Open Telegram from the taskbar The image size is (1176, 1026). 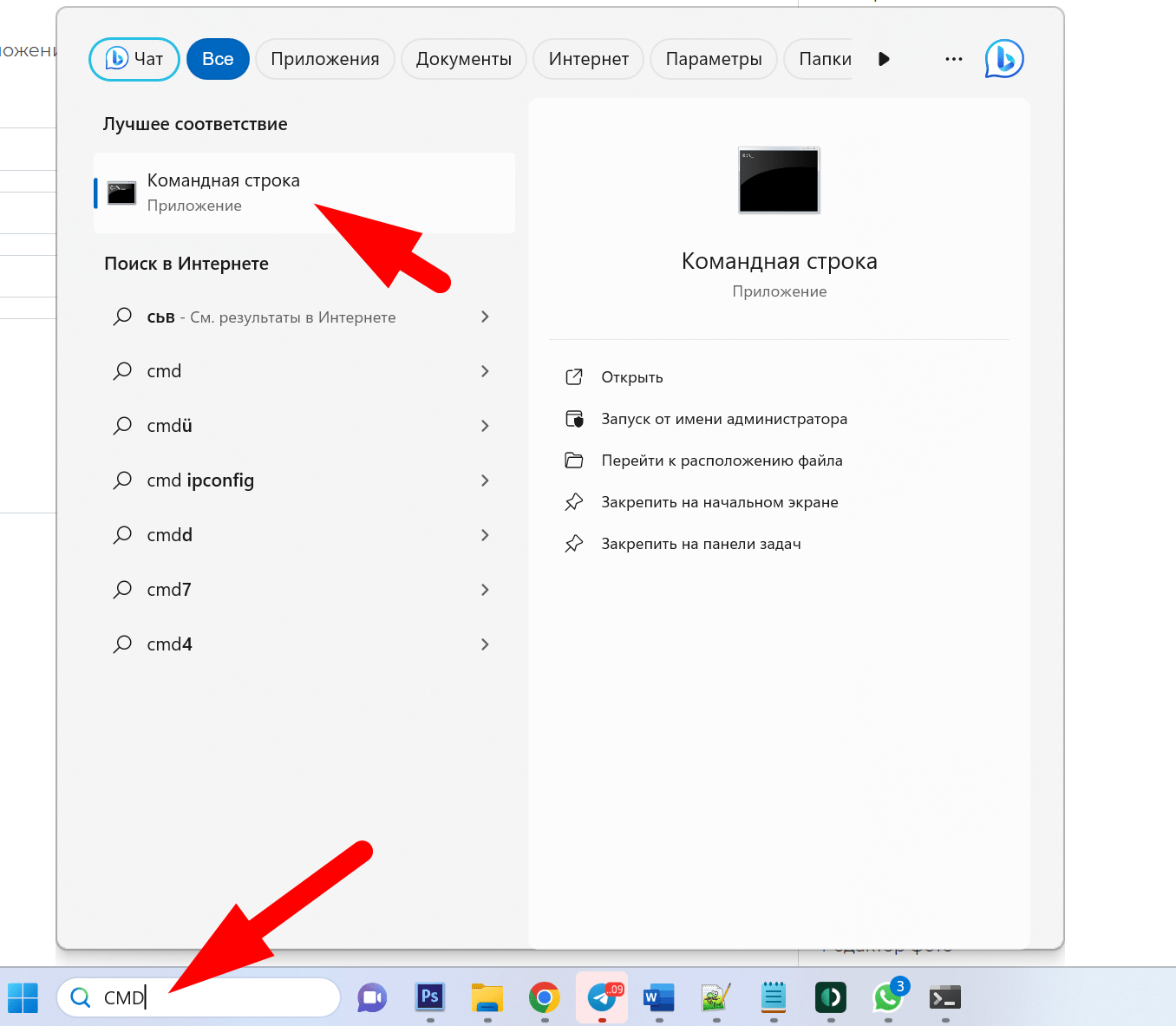[602, 997]
